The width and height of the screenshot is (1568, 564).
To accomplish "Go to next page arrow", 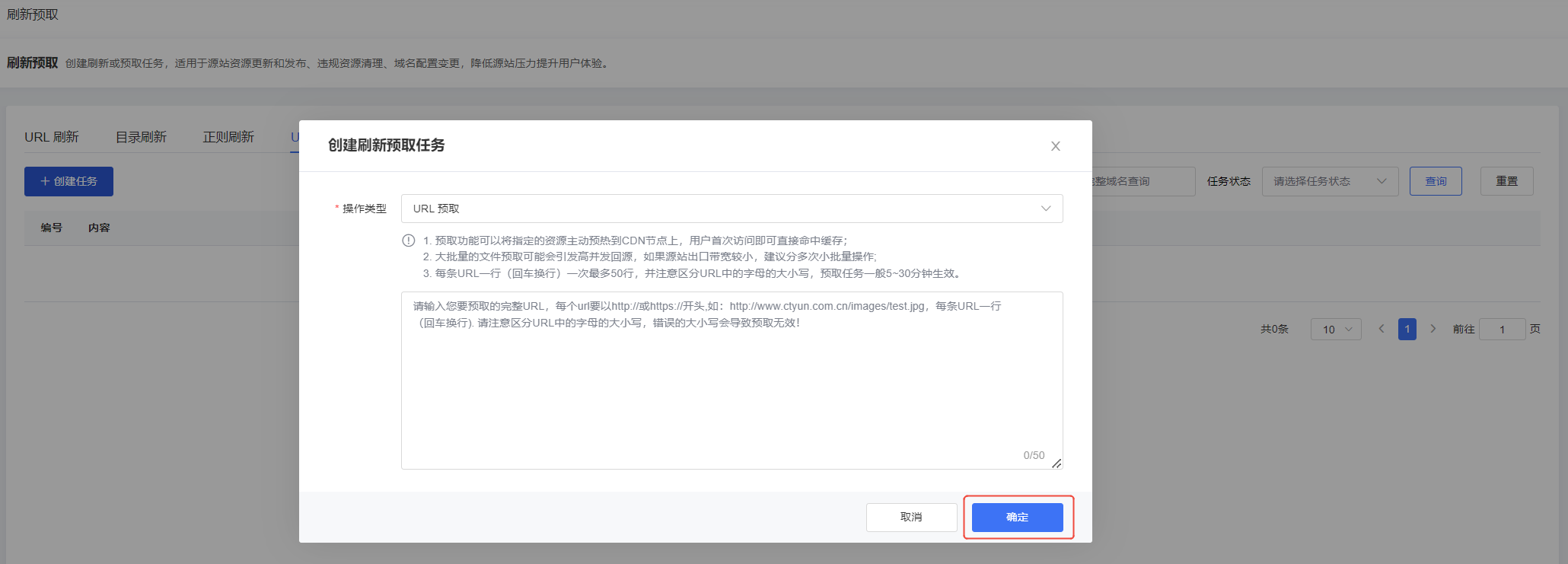I will (1433, 329).
